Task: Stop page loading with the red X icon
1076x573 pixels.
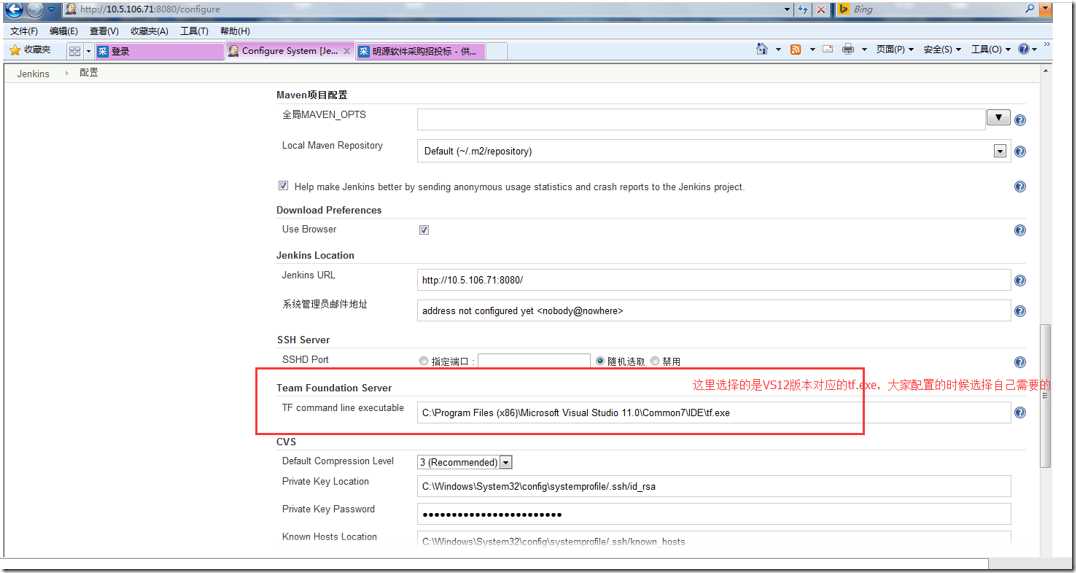Action: click(x=820, y=10)
